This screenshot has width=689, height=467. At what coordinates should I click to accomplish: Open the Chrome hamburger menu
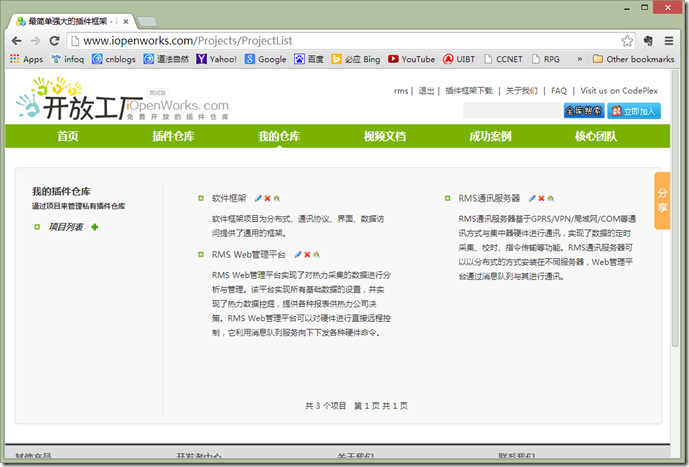[669, 41]
